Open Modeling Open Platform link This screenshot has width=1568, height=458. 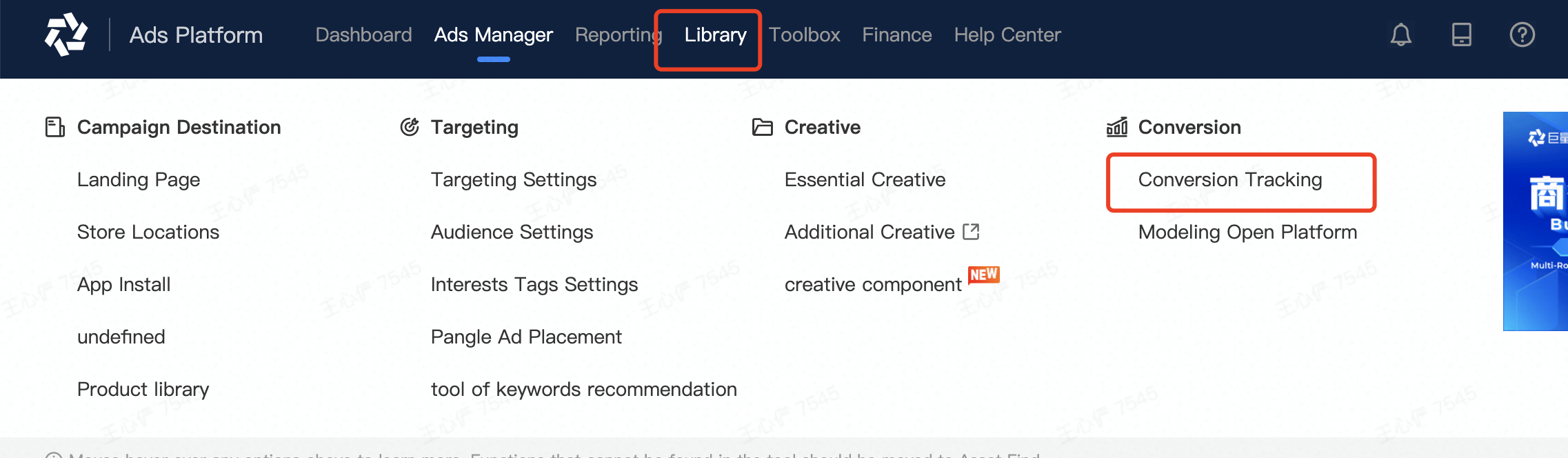click(x=1247, y=232)
